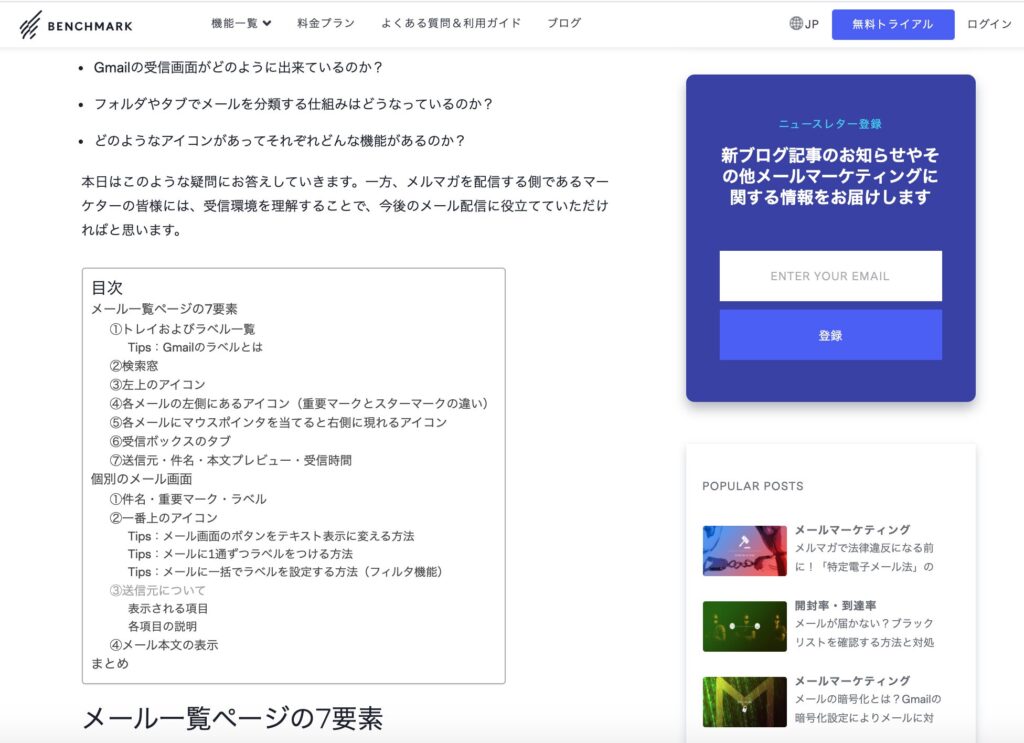Viewport: 1024px width, 743px height.
Task: Open よくある質問＆利用ガイド page
Action: [x=451, y=23]
